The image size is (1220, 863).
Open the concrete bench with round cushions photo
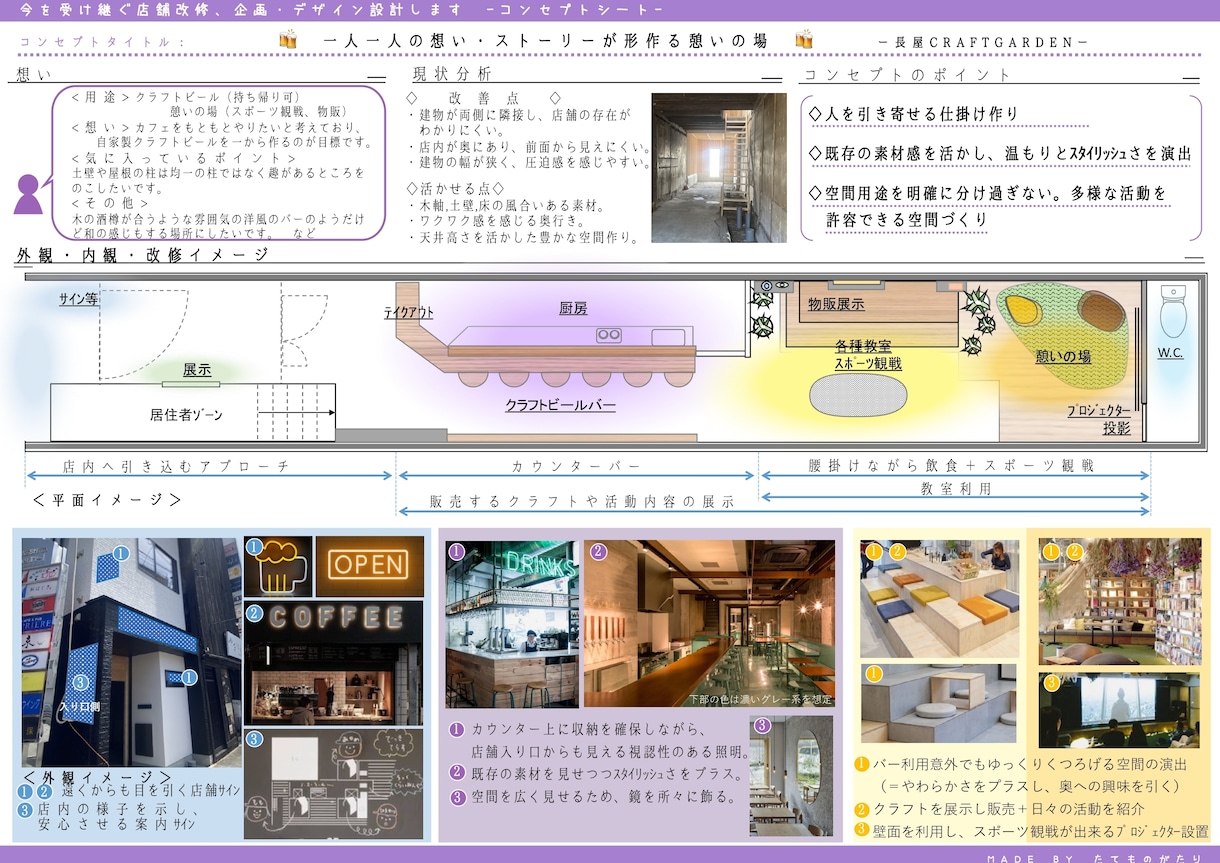[x=938, y=703]
